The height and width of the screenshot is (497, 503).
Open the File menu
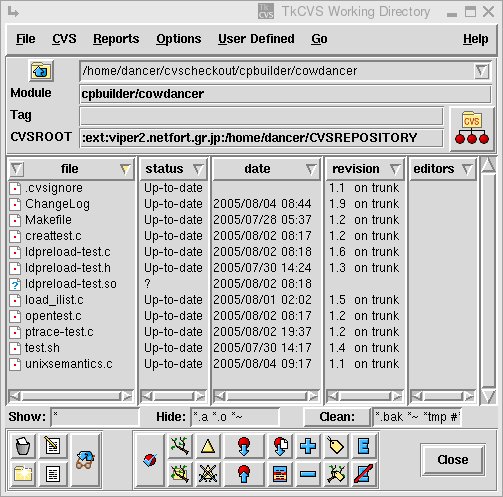click(x=26, y=39)
